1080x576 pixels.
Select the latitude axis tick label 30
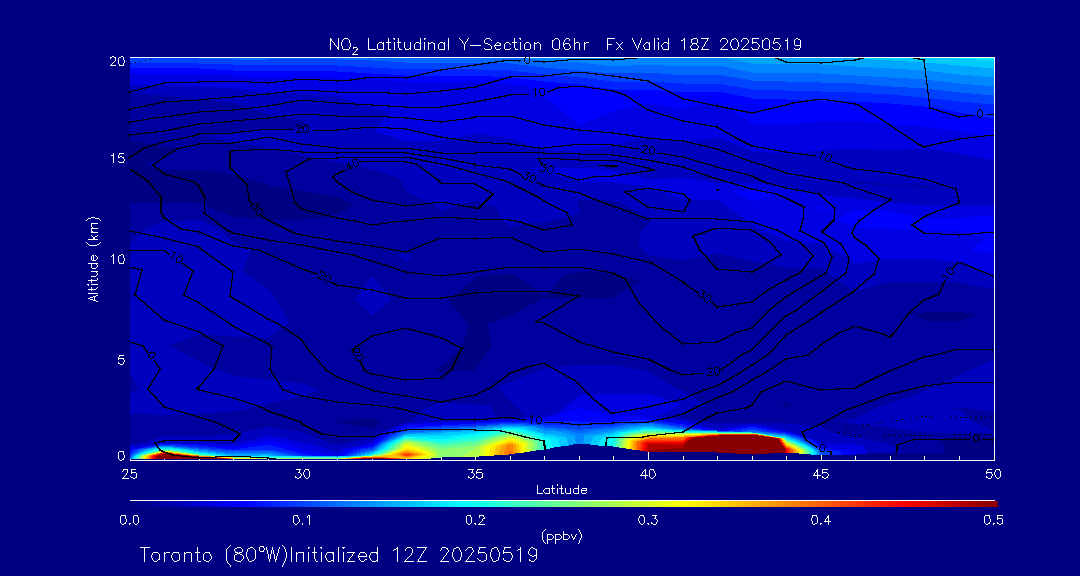pyautogui.click(x=302, y=473)
